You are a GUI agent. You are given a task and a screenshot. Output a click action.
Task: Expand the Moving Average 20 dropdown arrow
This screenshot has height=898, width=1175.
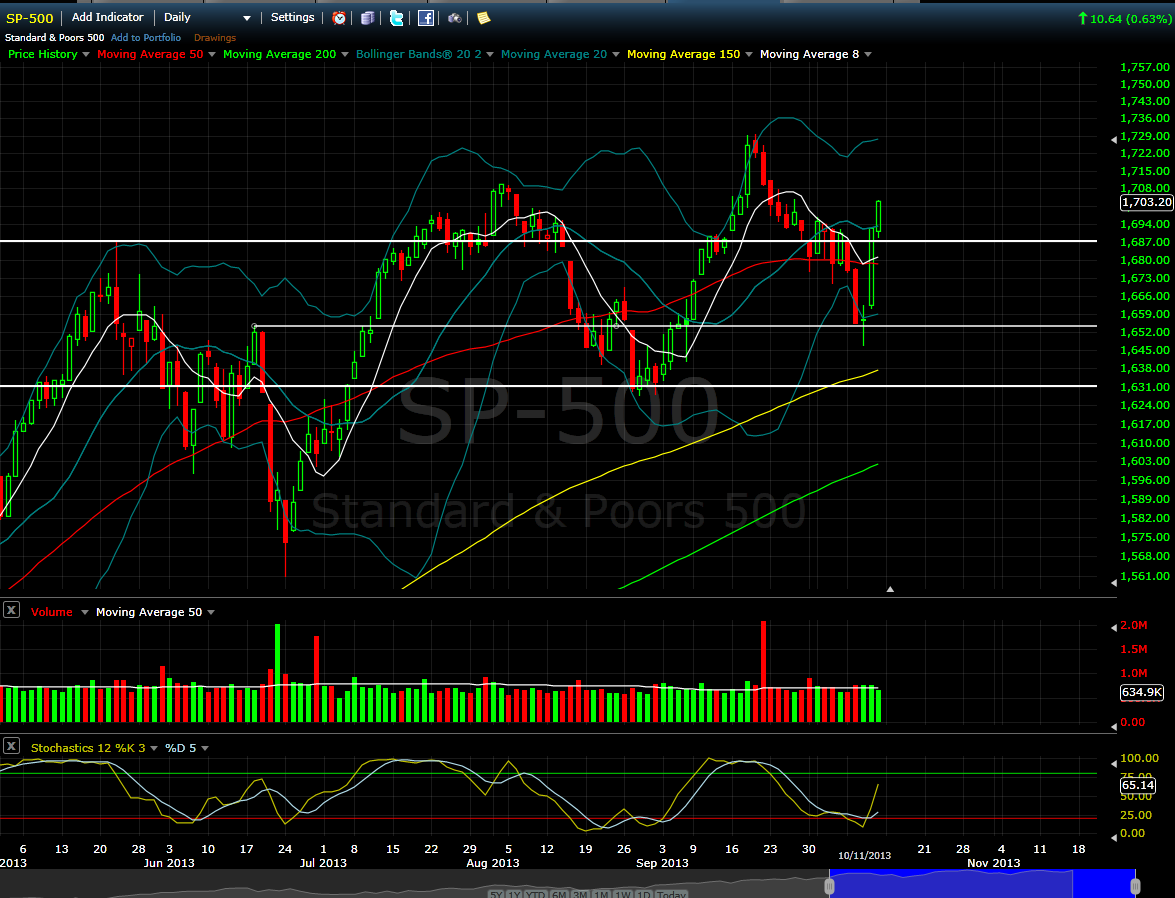[x=616, y=54]
